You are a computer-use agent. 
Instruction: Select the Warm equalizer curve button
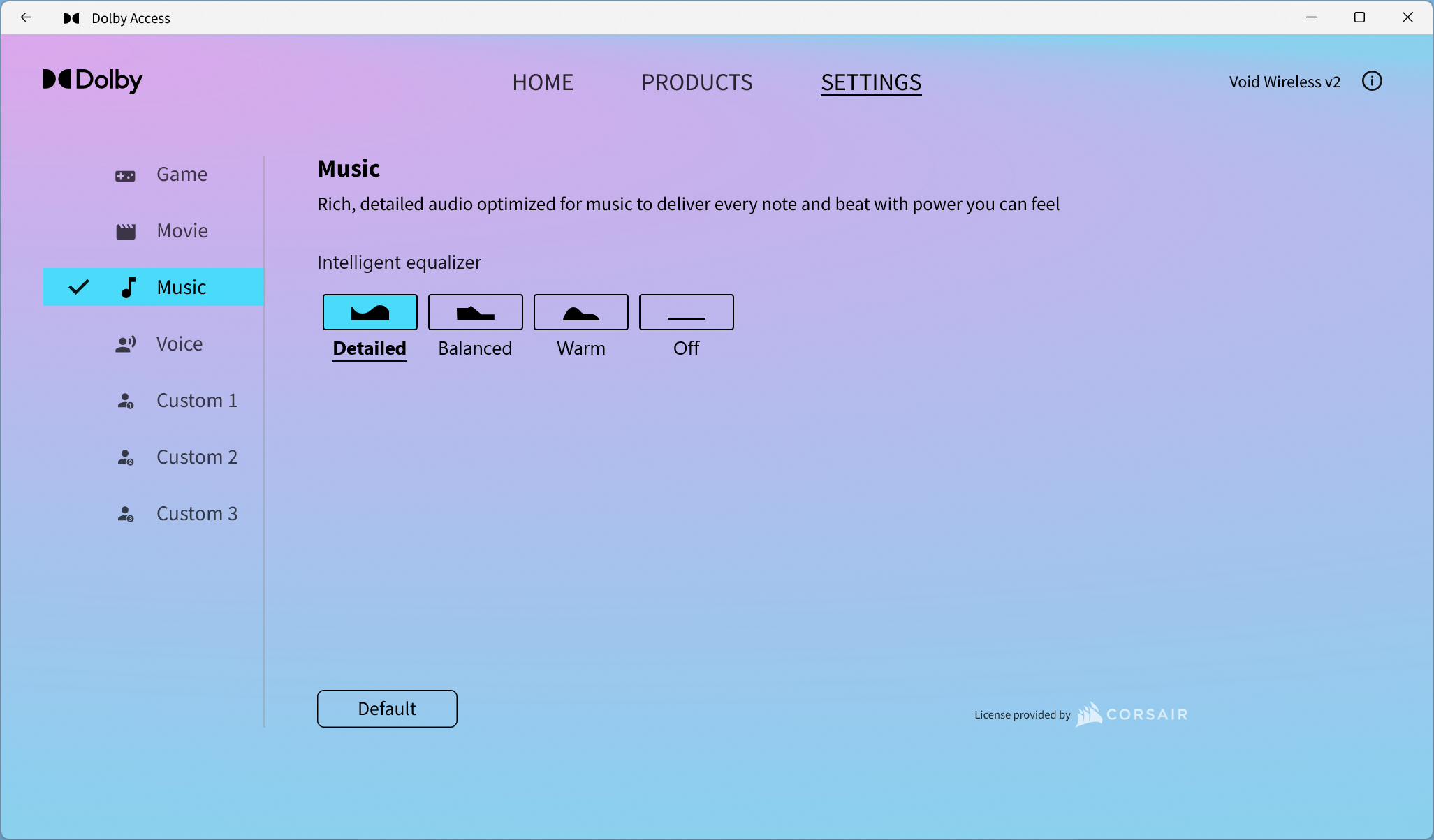point(581,312)
